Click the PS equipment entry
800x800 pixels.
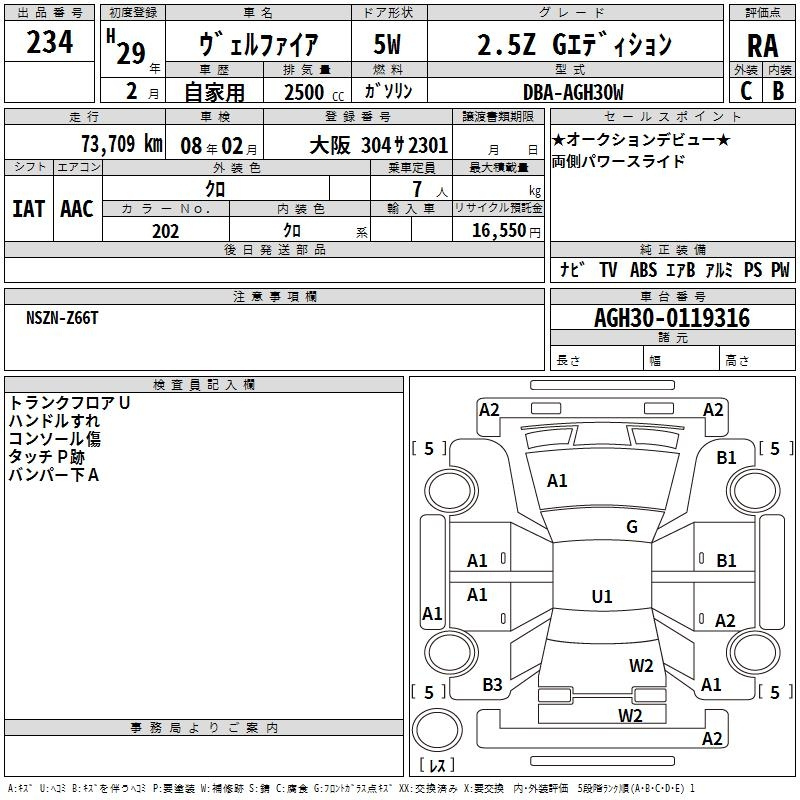[x=753, y=269]
